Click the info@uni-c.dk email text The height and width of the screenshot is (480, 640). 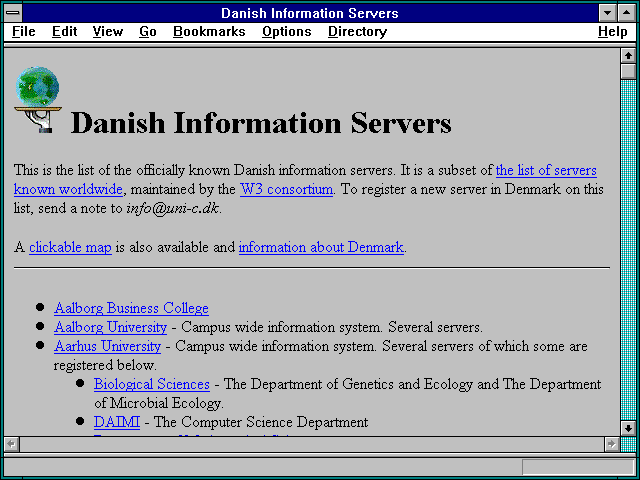point(173,209)
